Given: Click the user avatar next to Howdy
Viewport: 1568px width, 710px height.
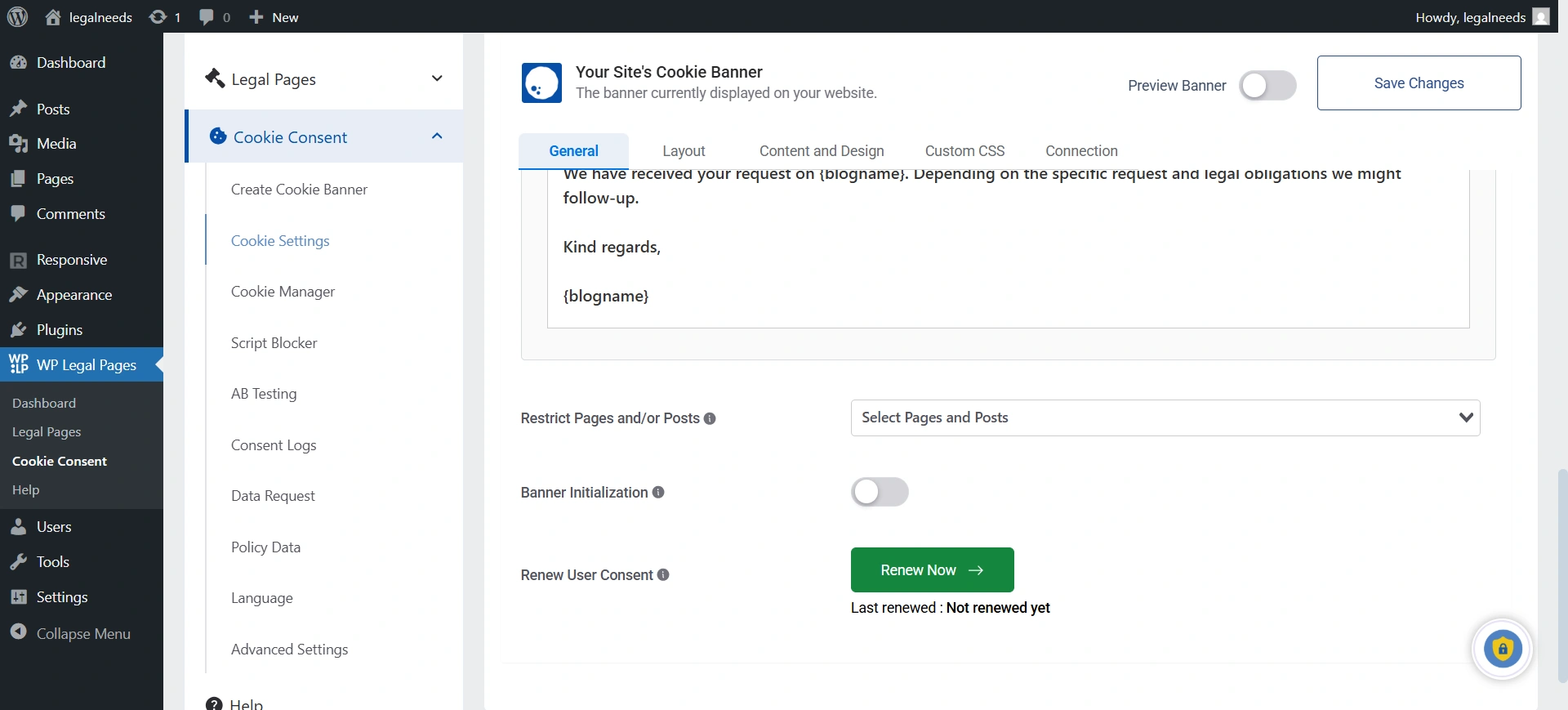Looking at the screenshot, I should 1541,17.
